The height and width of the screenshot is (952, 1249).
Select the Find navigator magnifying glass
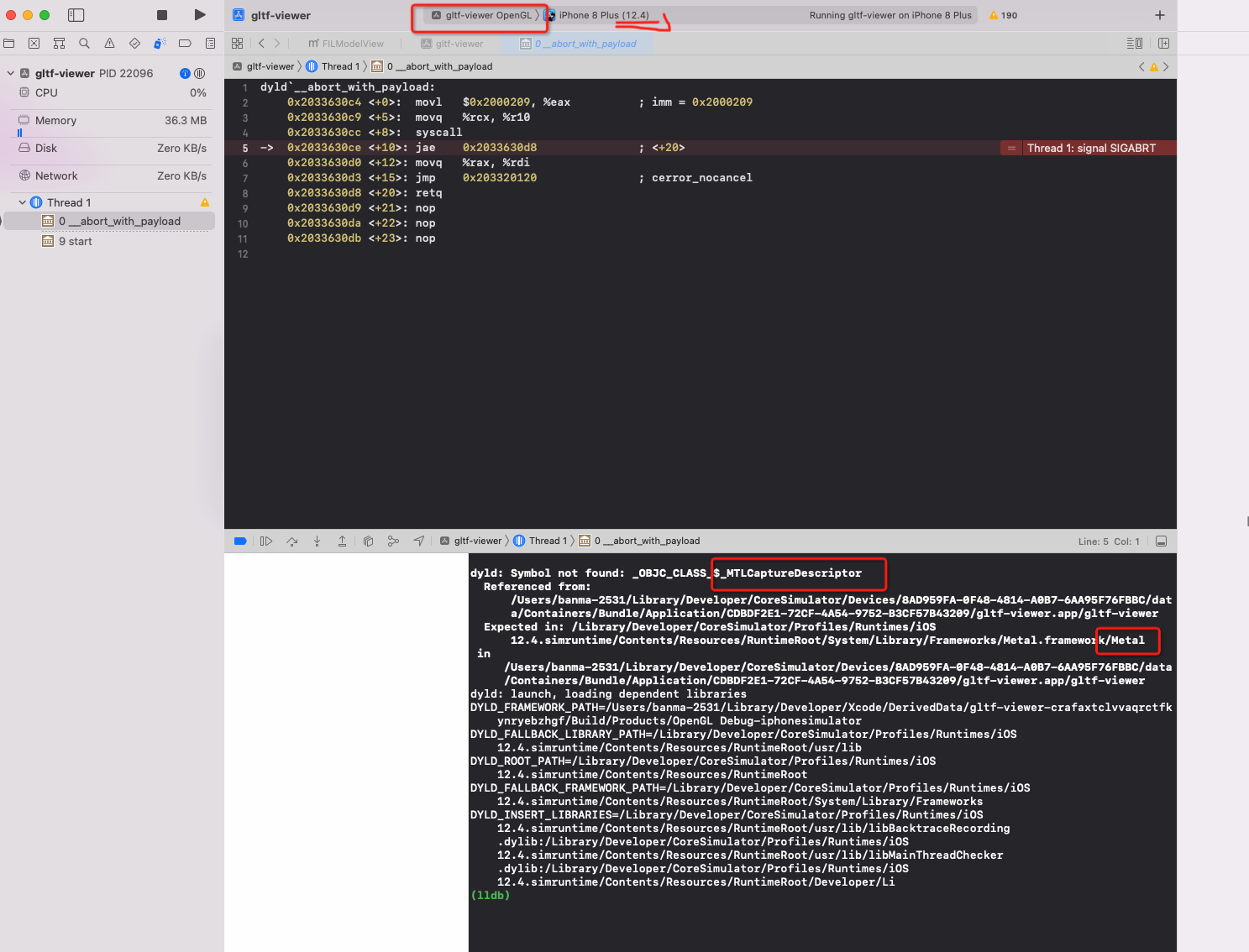(x=84, y=43)
